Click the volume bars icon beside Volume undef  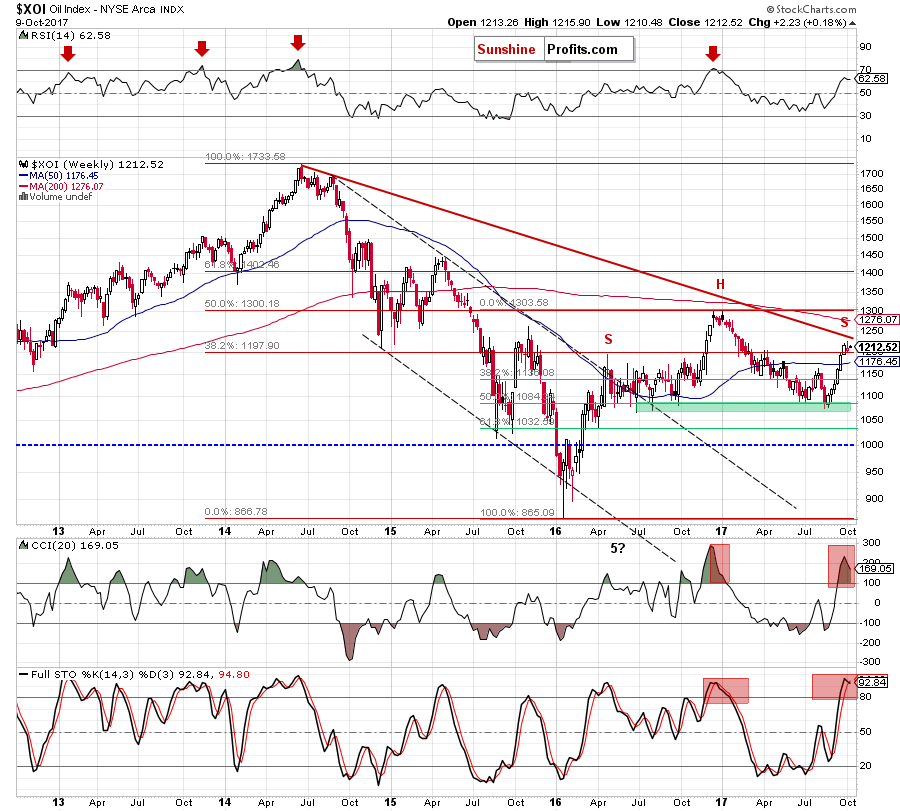[x=24, y=196]
